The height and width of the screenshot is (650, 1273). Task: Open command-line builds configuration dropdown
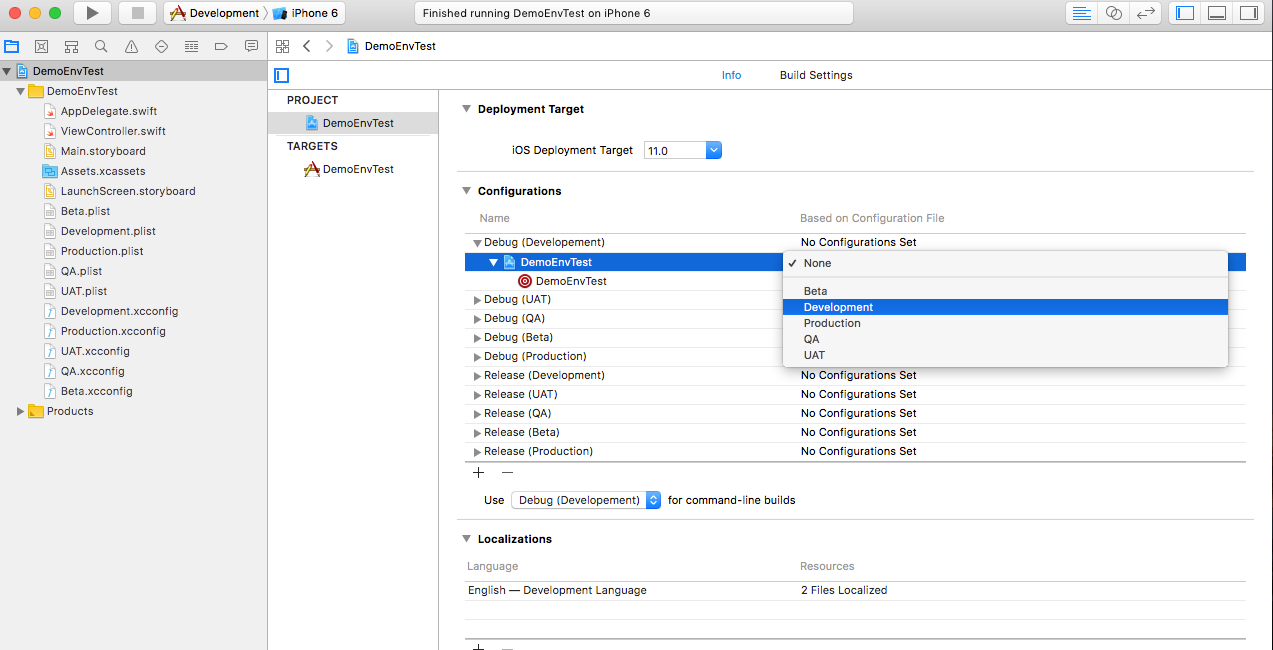tap(586, 500)
